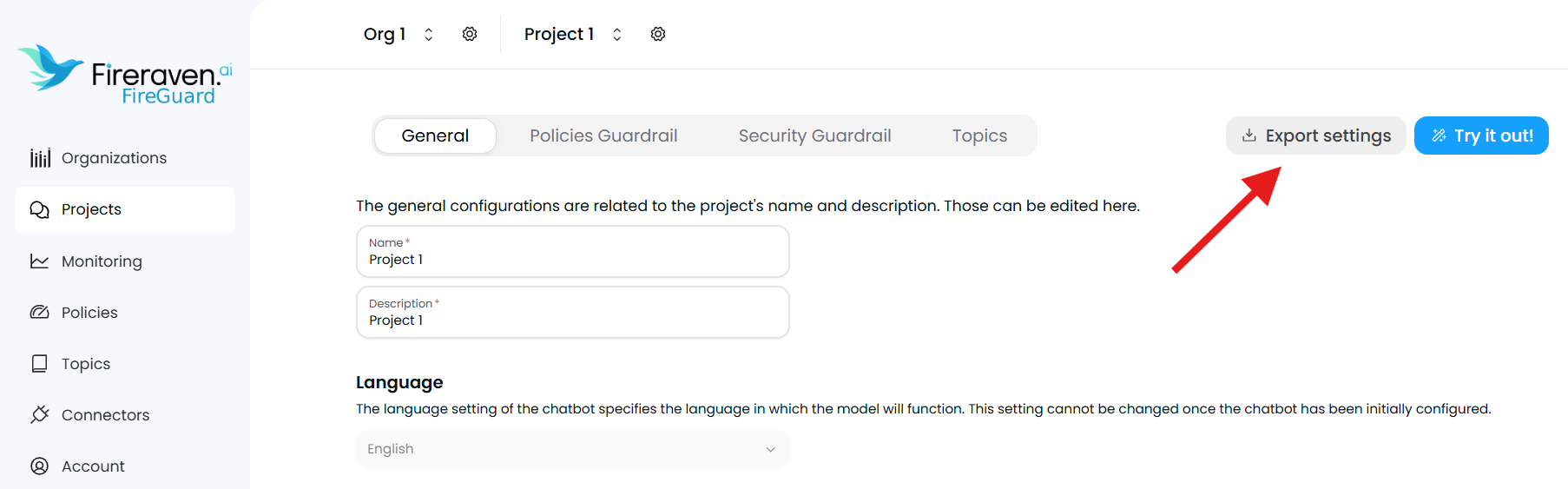Click the Policies sidebar icon

pos(40,312)
